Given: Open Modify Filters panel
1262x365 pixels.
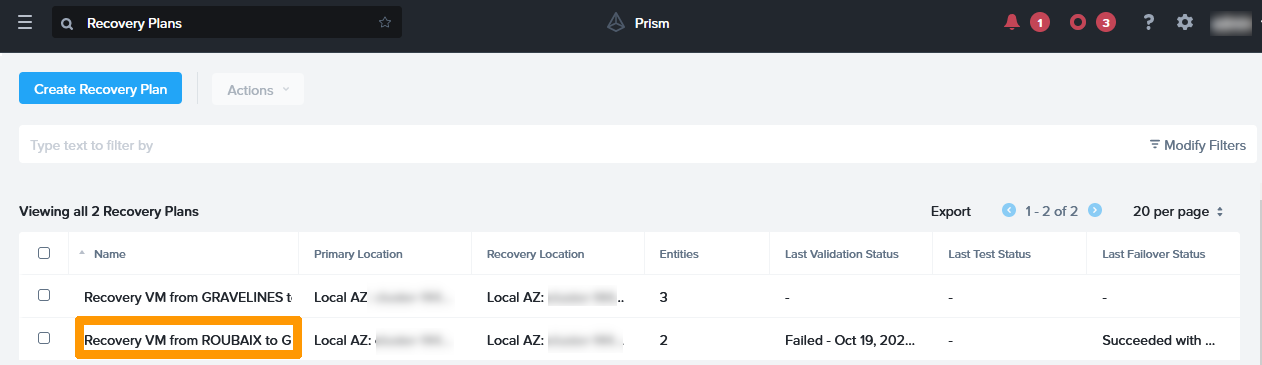Looking at the screenshot, I should (1197, 145).
